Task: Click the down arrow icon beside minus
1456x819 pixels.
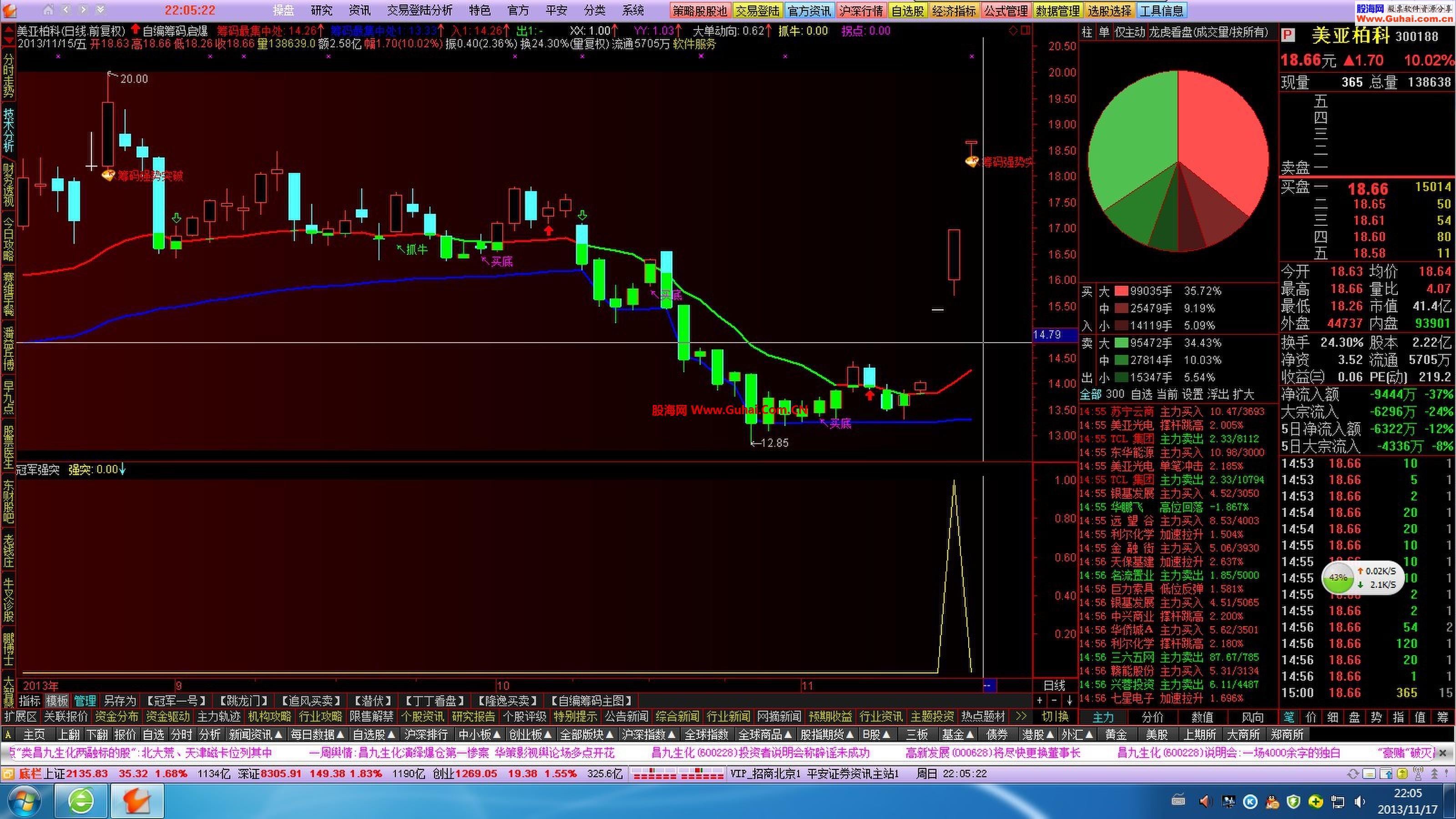Action: (1069, 700)
